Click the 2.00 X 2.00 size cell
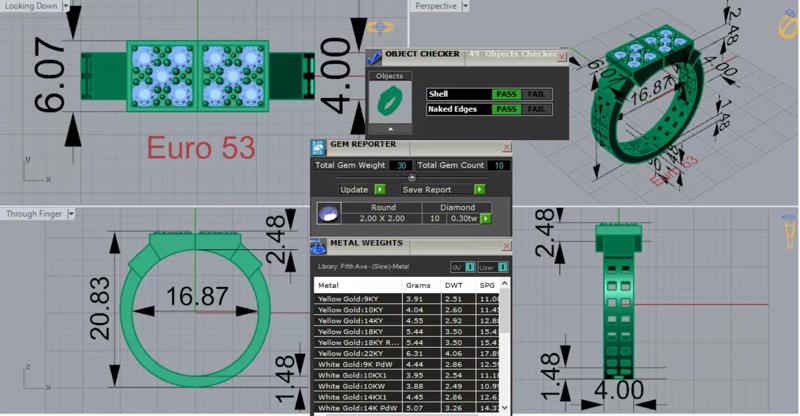Viewport: 800px width, 416px height. coord(382,218)
